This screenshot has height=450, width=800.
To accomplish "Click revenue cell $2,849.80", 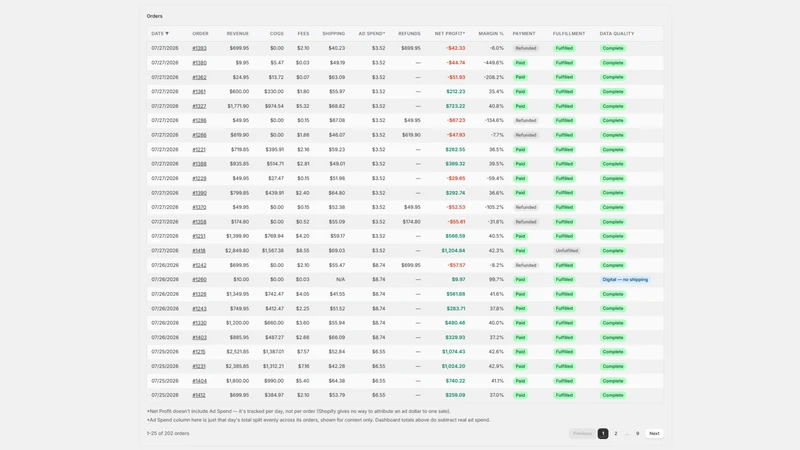I will click(237, 251).
